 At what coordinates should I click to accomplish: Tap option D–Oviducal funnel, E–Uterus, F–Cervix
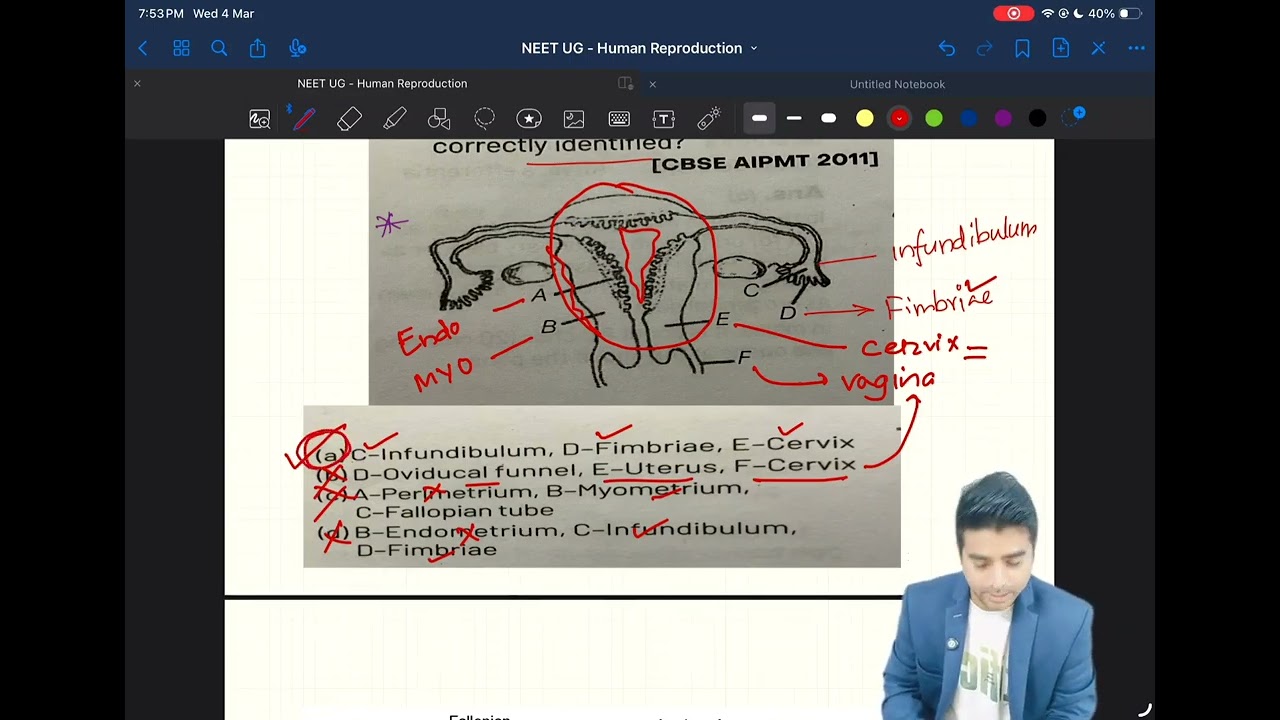(x=604, y=470)
